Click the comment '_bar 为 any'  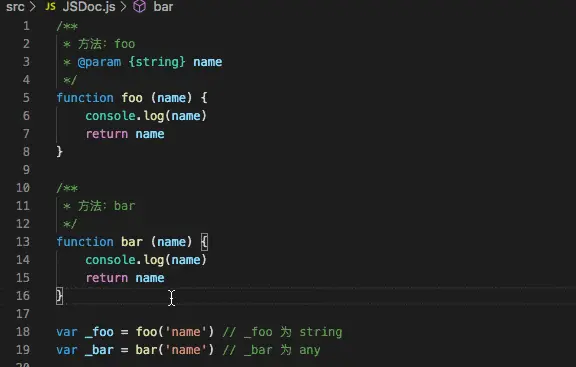pos(282,350)
